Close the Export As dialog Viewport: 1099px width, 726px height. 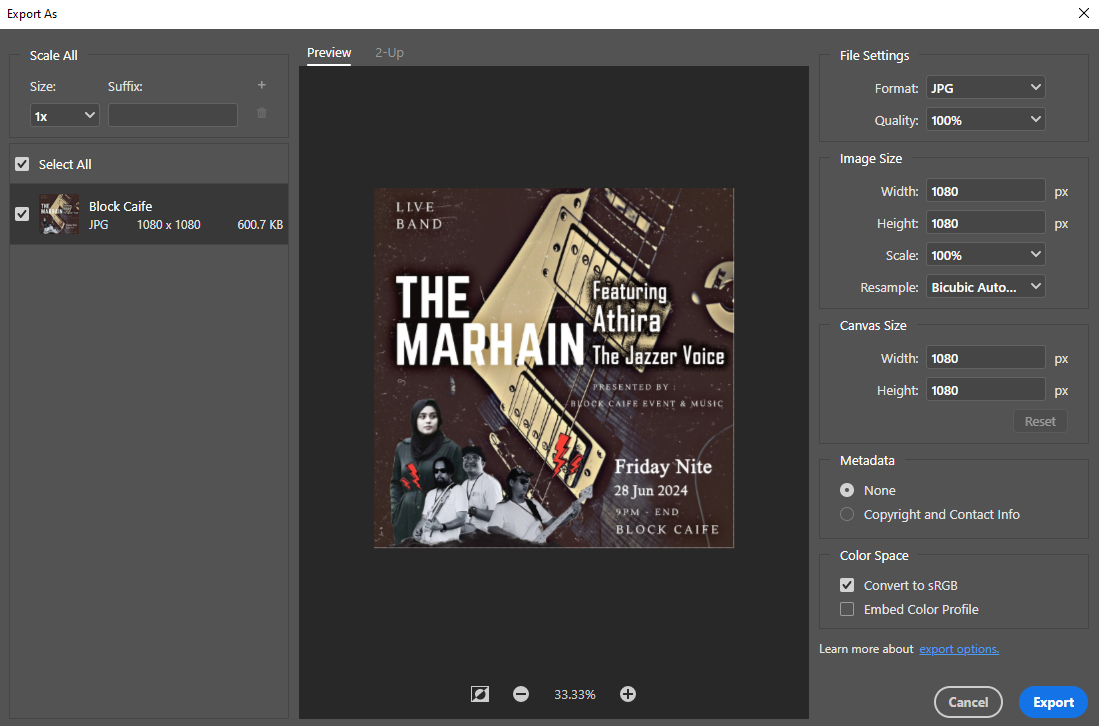click(x=1084, y=14)
